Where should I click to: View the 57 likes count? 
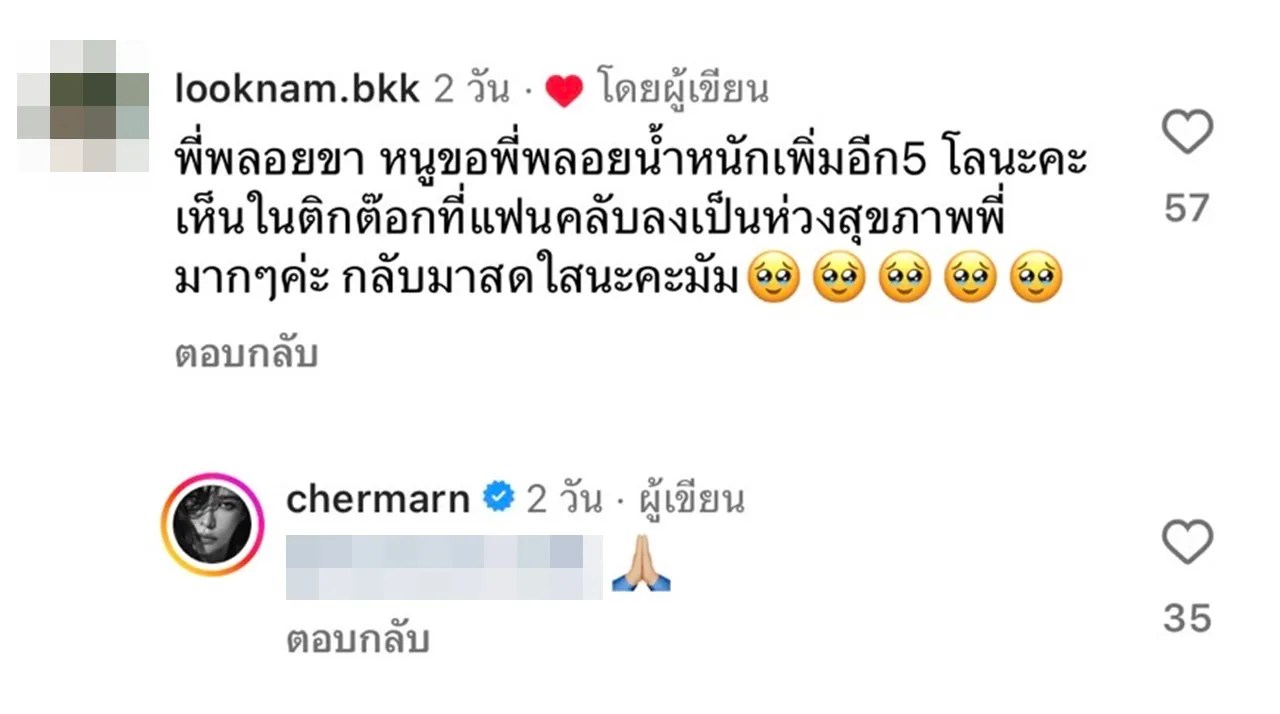coord(1187,208)
